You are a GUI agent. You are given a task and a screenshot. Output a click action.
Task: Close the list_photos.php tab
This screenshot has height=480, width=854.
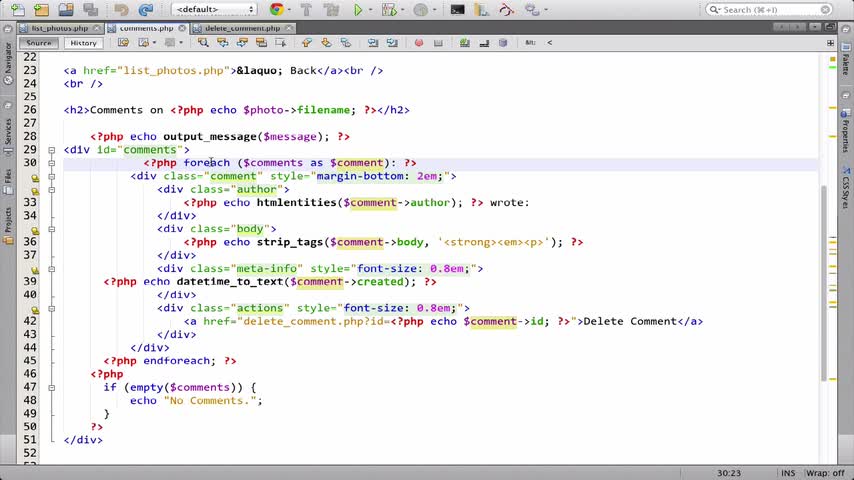click(96, 28)
